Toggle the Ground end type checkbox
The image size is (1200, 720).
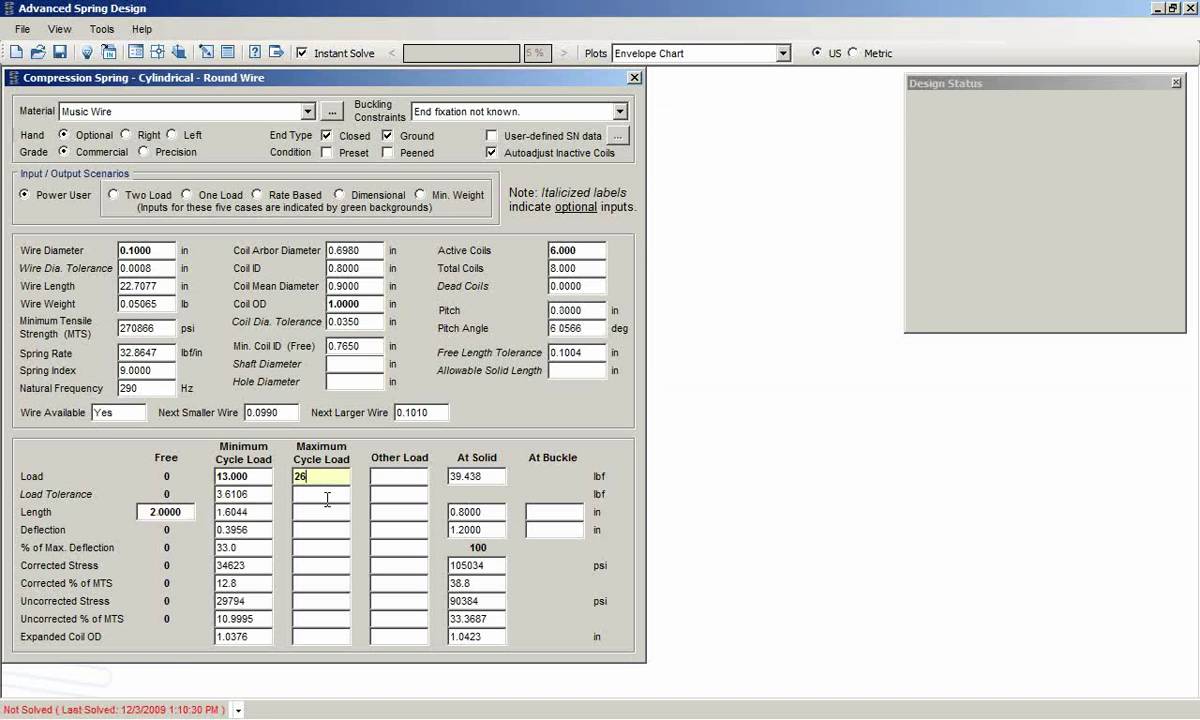388,135
